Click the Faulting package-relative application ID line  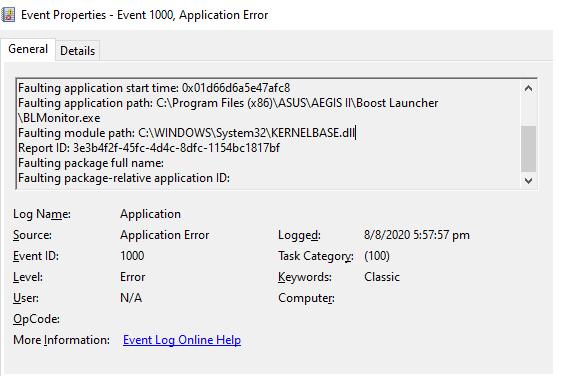tap(124, 178)
